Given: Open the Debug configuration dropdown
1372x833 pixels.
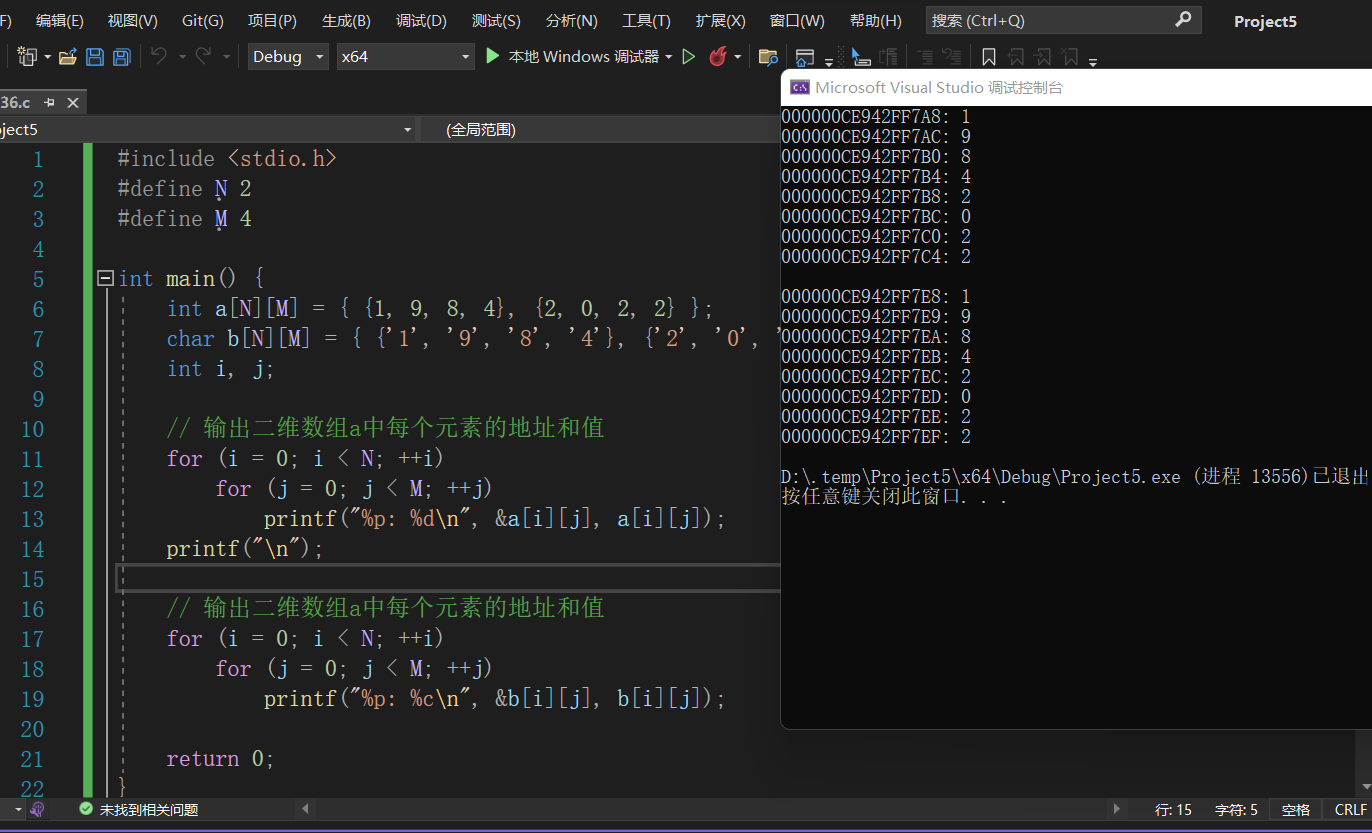Looking at the screenshot, I should [x=288, y=57].
